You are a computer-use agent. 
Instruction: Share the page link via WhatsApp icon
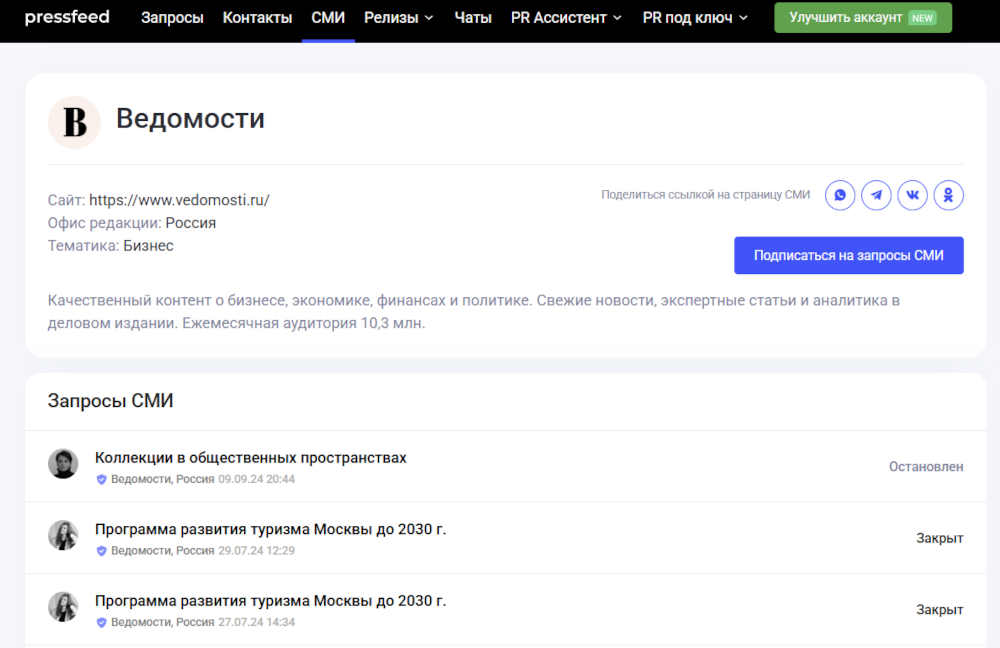(x=840, y=195)
